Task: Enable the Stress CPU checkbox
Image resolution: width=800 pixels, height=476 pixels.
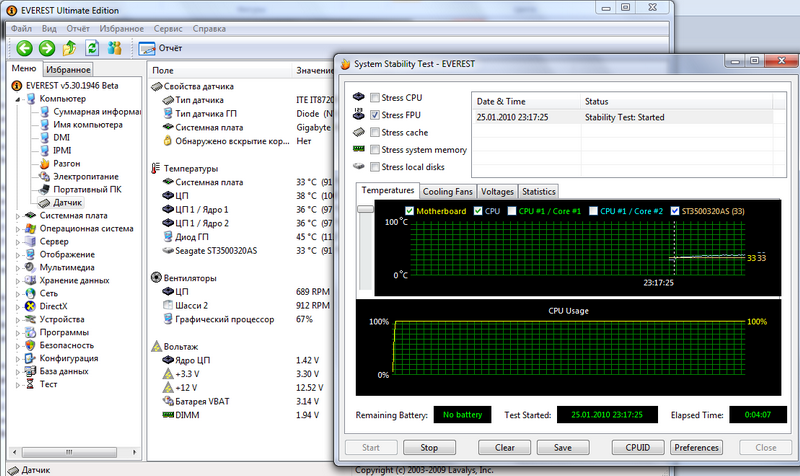Action: (375, 98)
